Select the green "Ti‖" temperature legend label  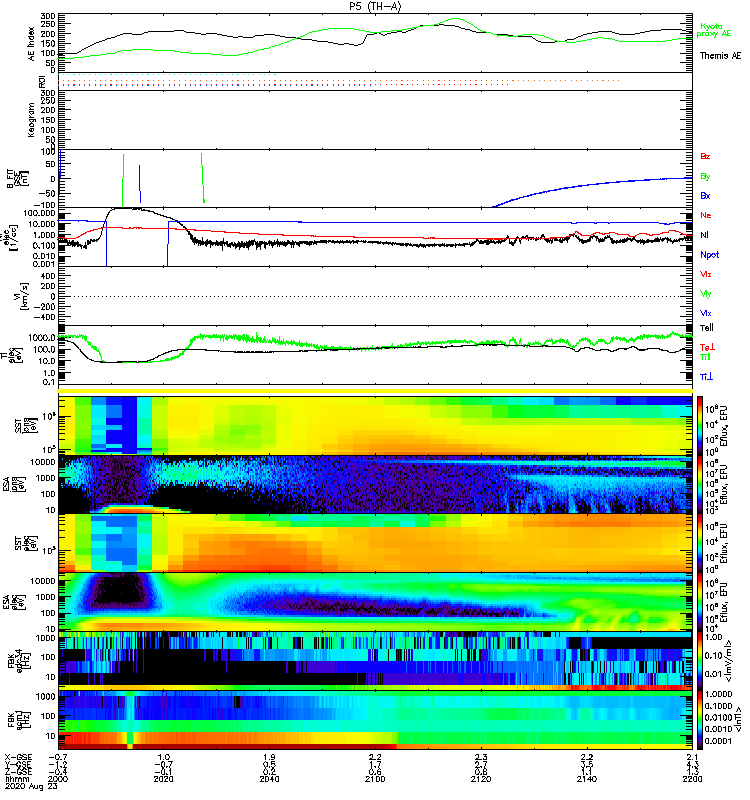pos(705,357)
